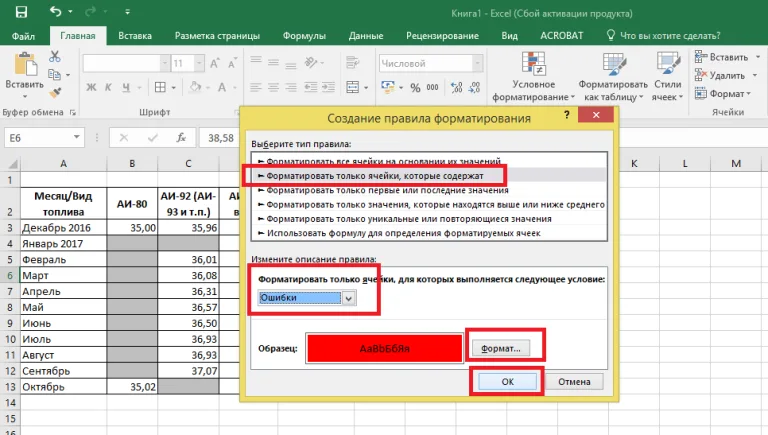Open the number format Числовой dropdown
768x435 pixels.
[477, 63]
